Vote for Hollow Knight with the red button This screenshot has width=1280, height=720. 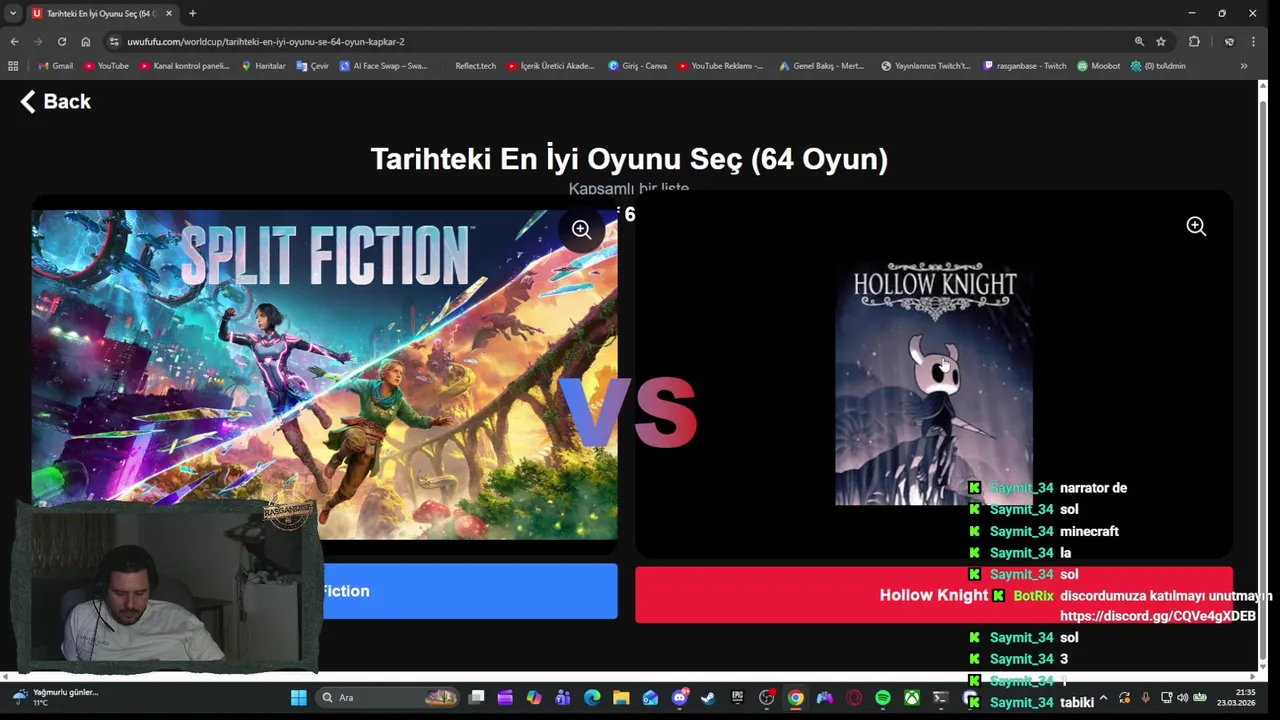pos(933,595)
